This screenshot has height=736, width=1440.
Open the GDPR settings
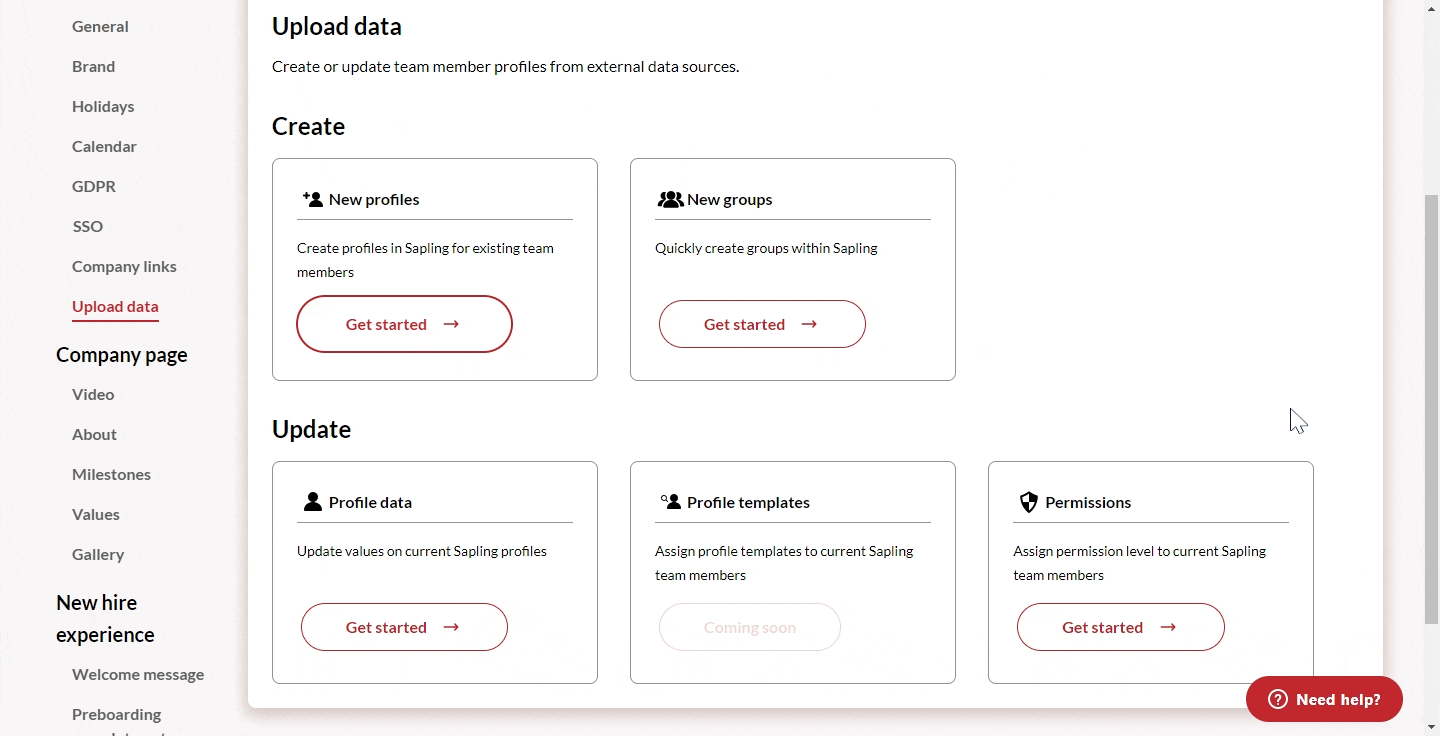[x=94, y=186]
